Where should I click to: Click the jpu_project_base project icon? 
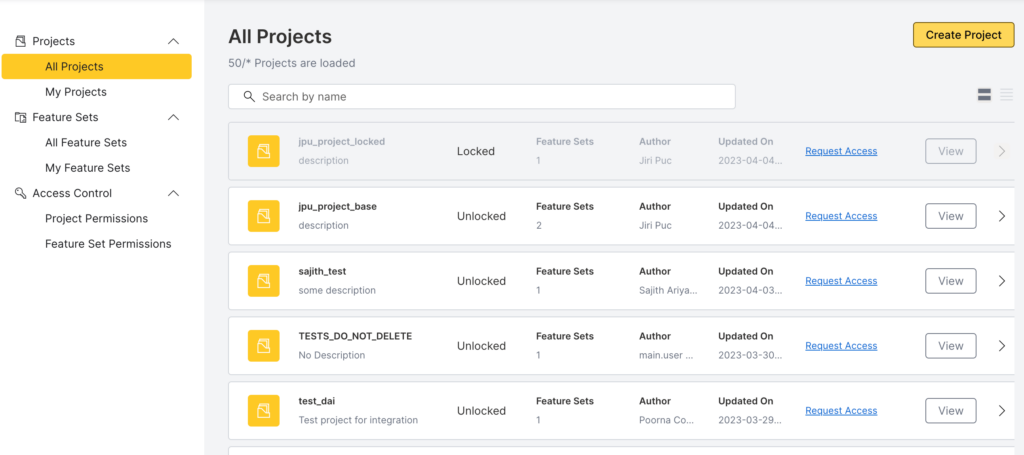click(x=264, y=216)
